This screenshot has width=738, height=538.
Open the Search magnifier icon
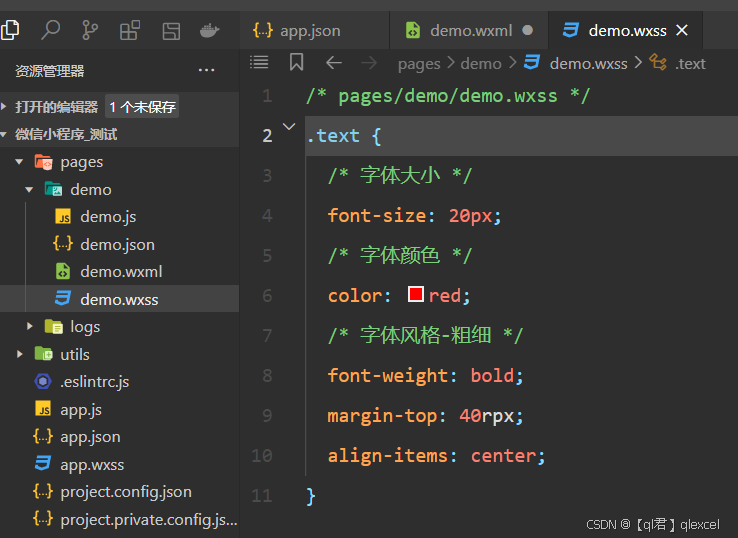tap(50, 30)
